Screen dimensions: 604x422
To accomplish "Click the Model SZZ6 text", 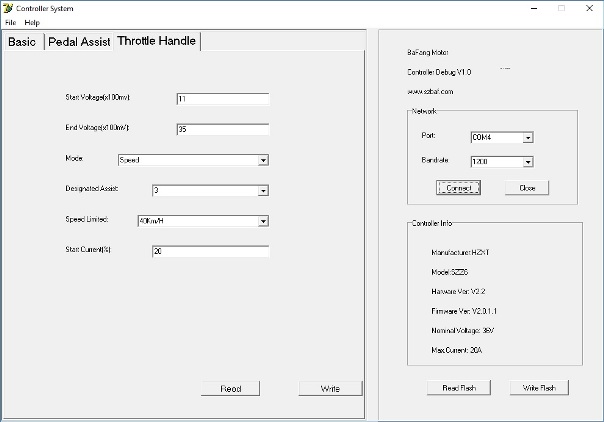I will point(450,272).
